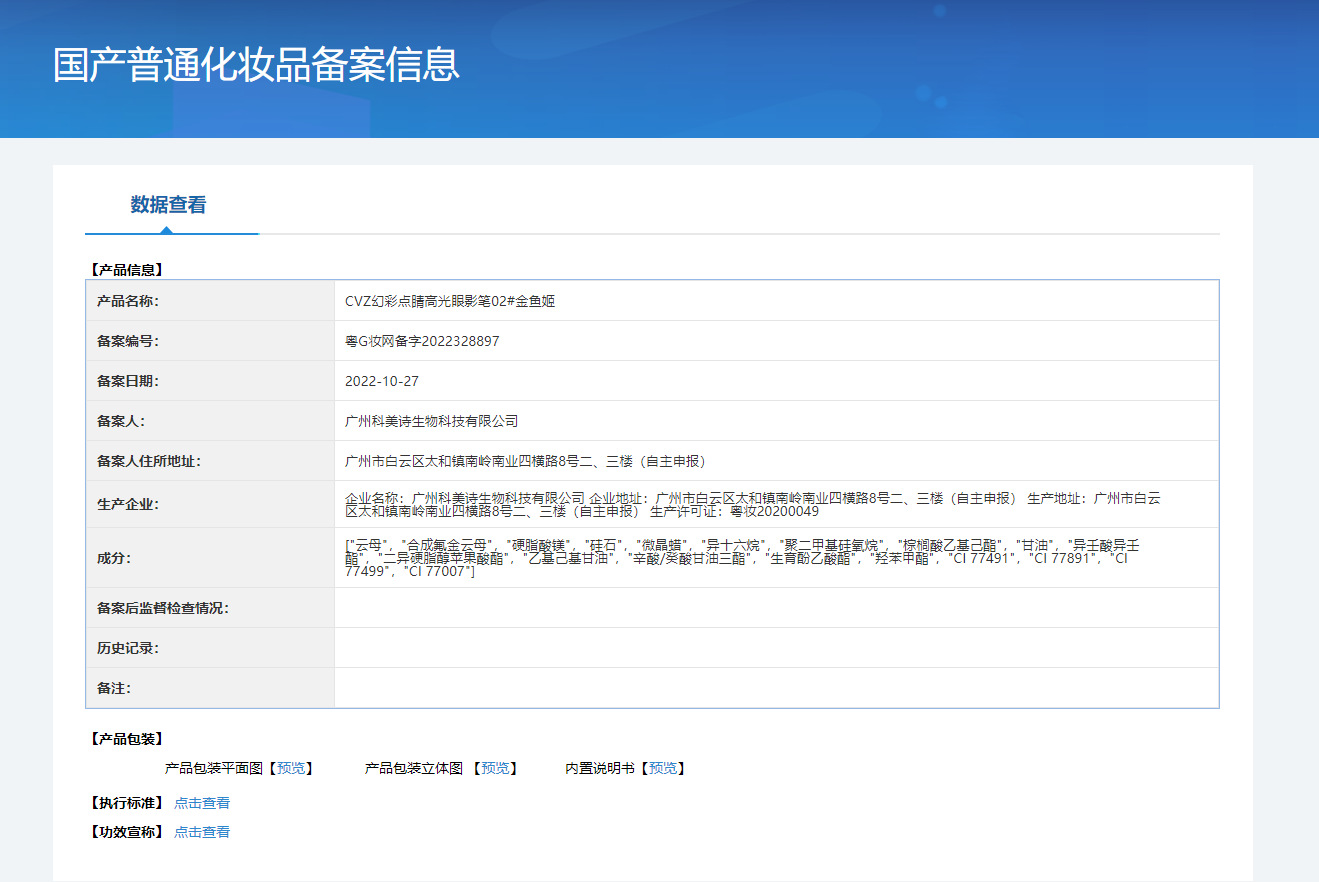Click the 备案日期 value 2022-10-27
1319x882 pixels.
pyautogui.click(x=382, y=381)
